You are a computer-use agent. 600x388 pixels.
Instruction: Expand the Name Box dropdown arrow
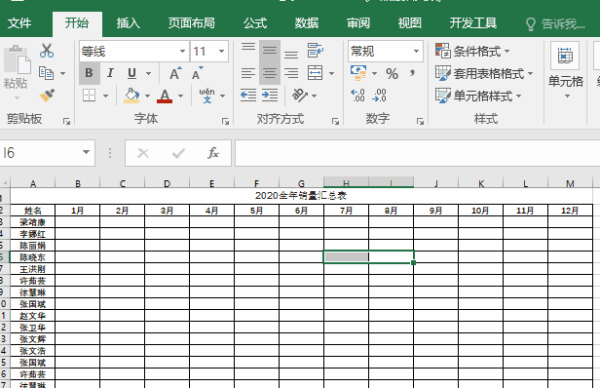[86, 153]
